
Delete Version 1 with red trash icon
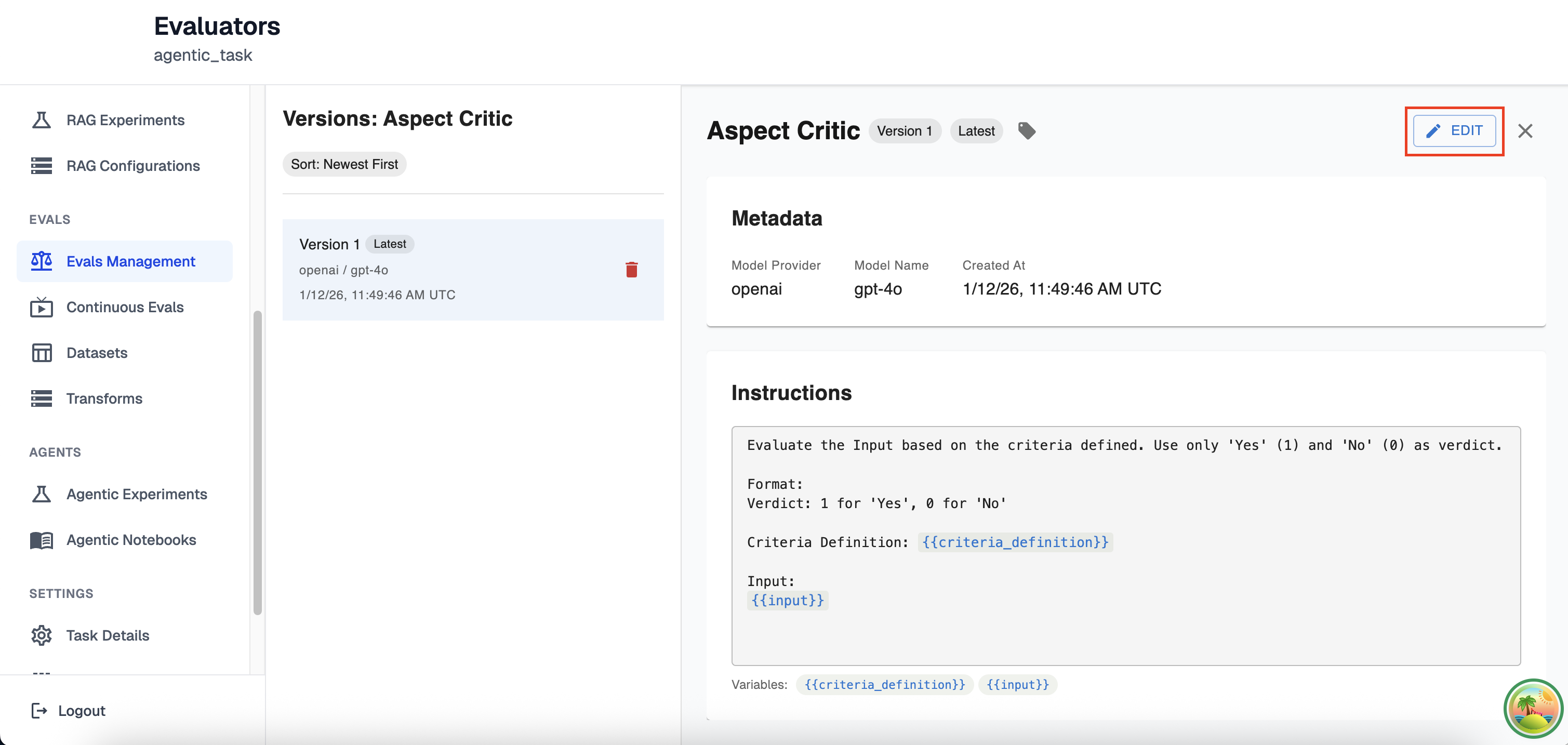point(631,270)
